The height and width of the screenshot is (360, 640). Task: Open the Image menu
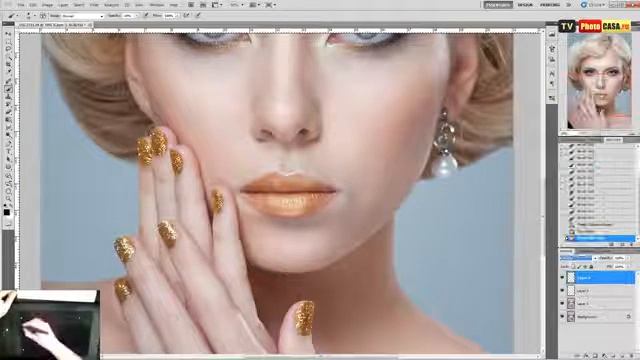tap(48, 5)
